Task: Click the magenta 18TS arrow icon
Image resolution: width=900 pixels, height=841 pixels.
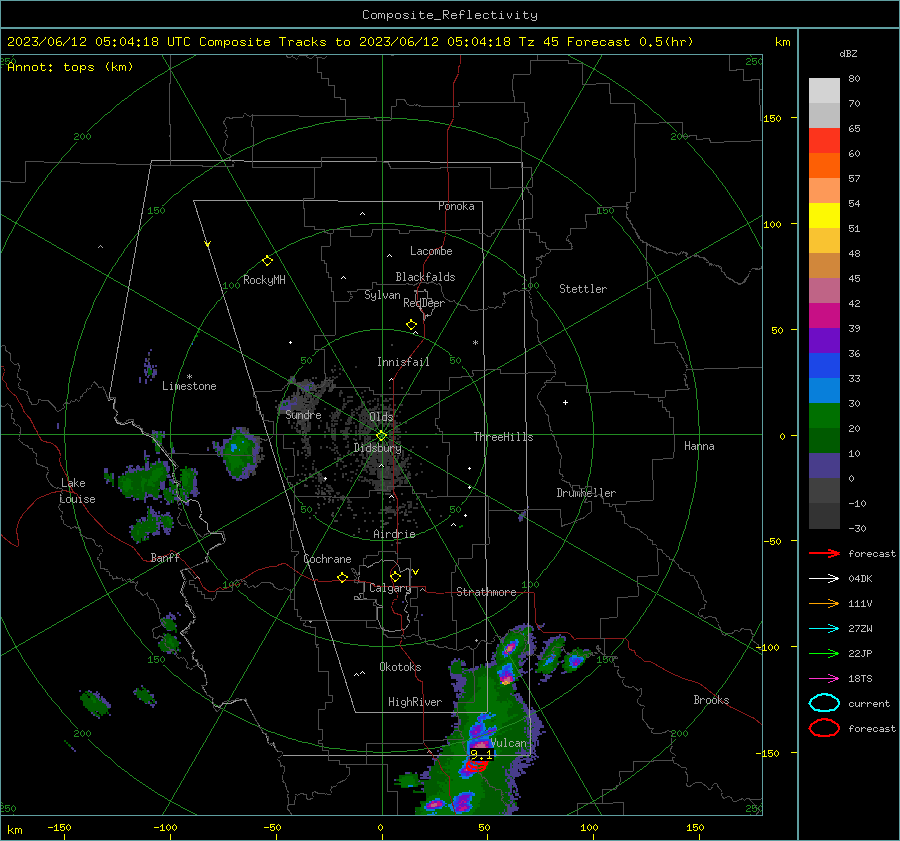Action: [x=824, y=679]
